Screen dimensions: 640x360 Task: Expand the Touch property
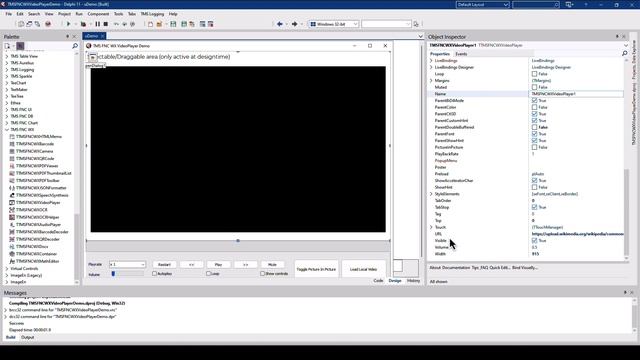(x=431, y=227)
